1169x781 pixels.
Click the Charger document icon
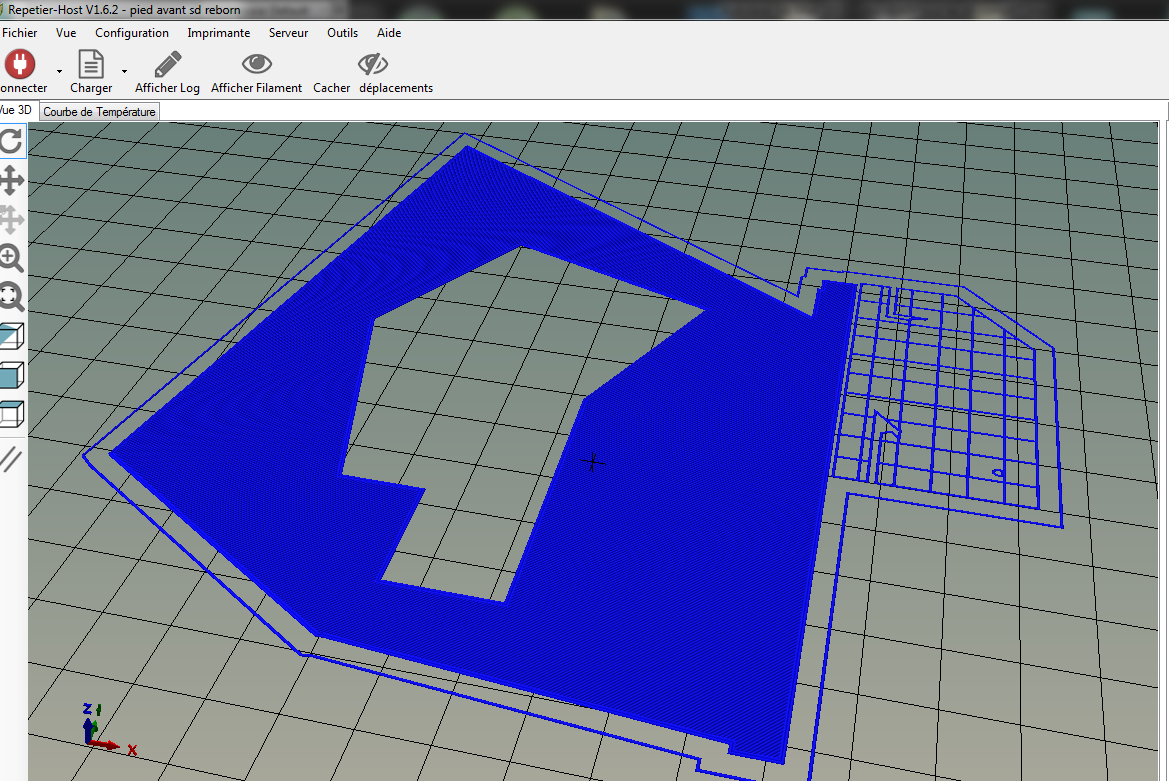tap(91, 64)
